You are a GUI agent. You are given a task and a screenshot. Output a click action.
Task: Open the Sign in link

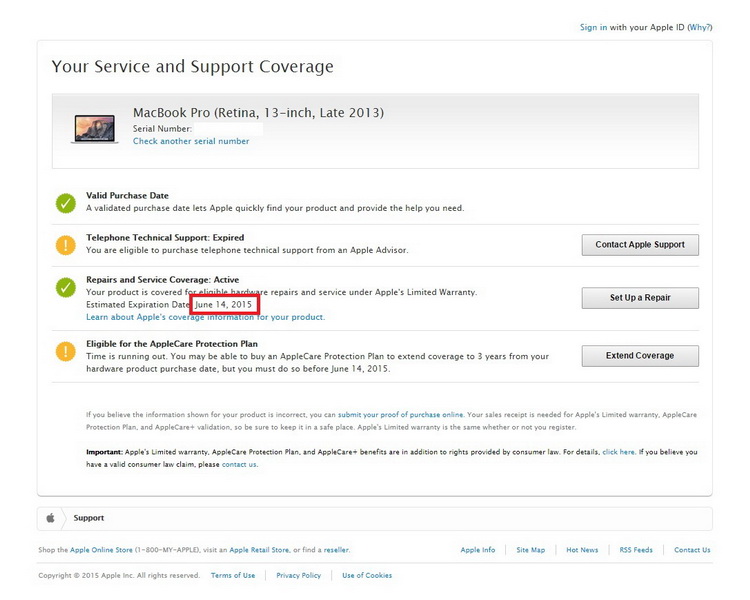(x=593, y=27)
